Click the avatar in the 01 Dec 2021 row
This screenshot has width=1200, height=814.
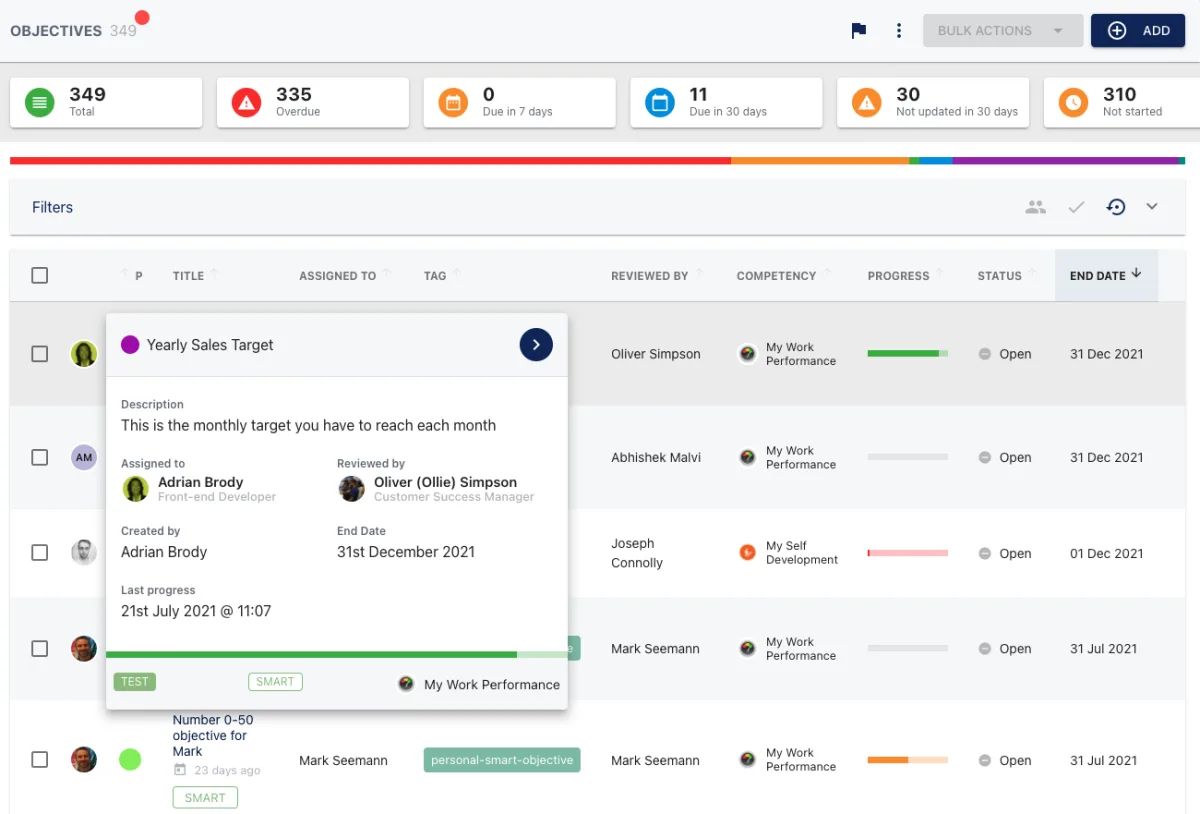tap(84, 552)
